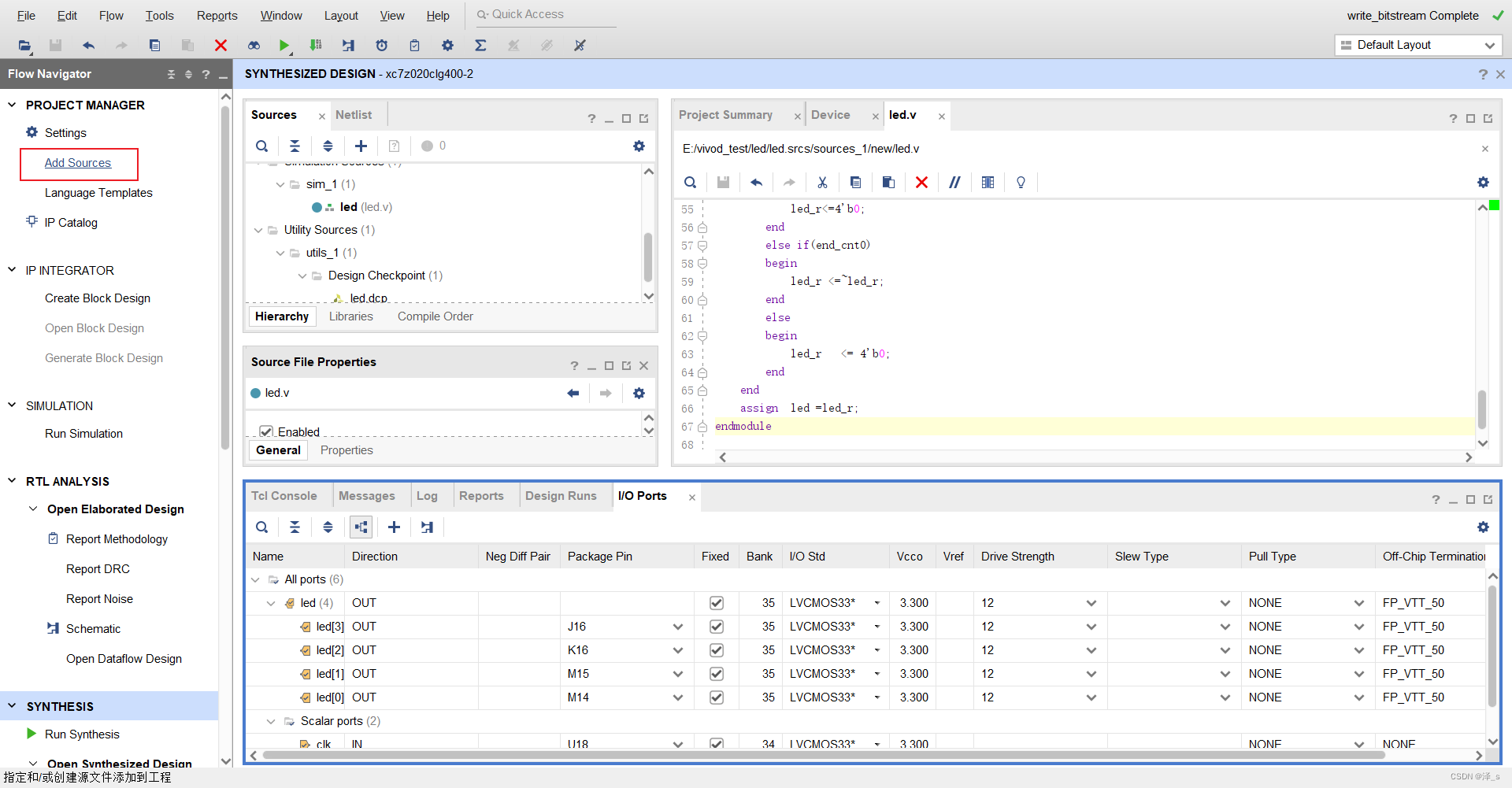This screenshot has width=1512, height=788.
Task: Click the lightbulb icon in editor toolbar
Action: pos(1021,183)
